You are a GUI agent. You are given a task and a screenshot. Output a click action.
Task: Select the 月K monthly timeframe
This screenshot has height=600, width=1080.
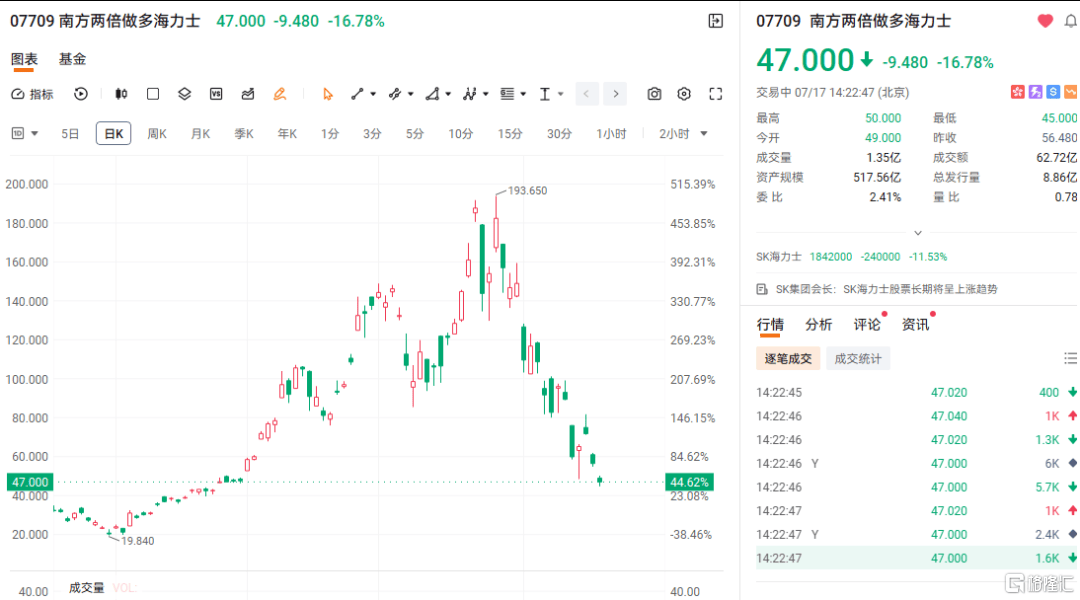coord(200,134)
